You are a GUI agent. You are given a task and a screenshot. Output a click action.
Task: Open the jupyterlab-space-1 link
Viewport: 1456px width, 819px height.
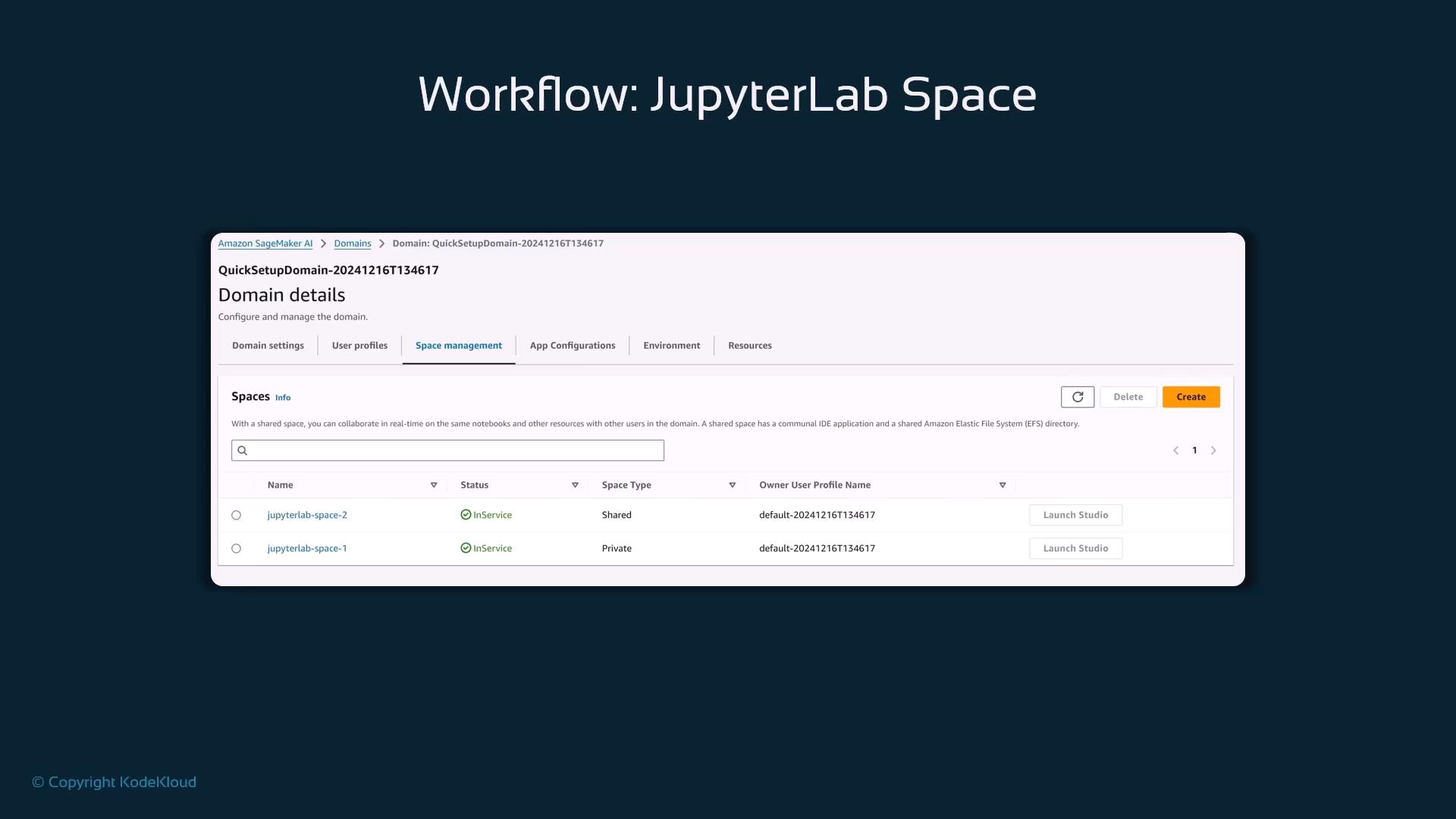(307, 548)
